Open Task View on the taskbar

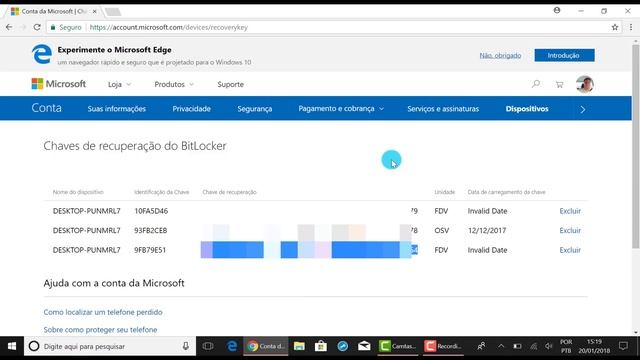pos(208,347)
